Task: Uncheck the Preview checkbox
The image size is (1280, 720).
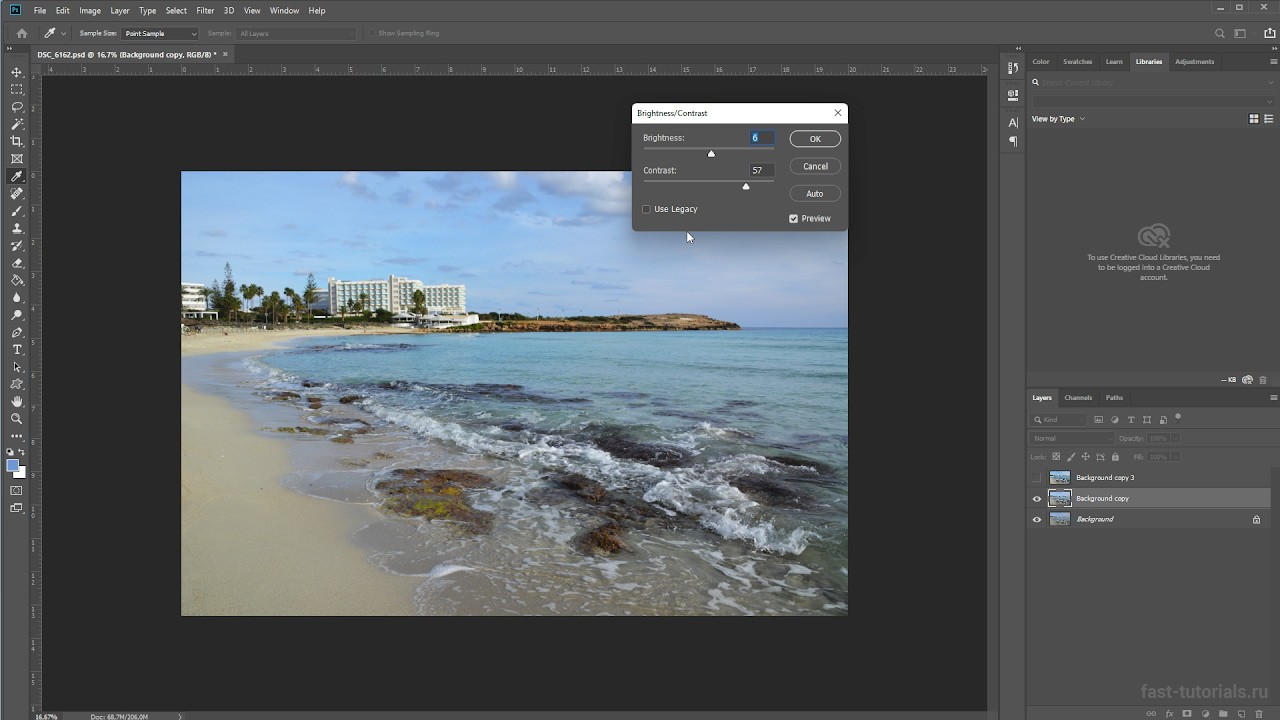Action: (x=793, y=218)
